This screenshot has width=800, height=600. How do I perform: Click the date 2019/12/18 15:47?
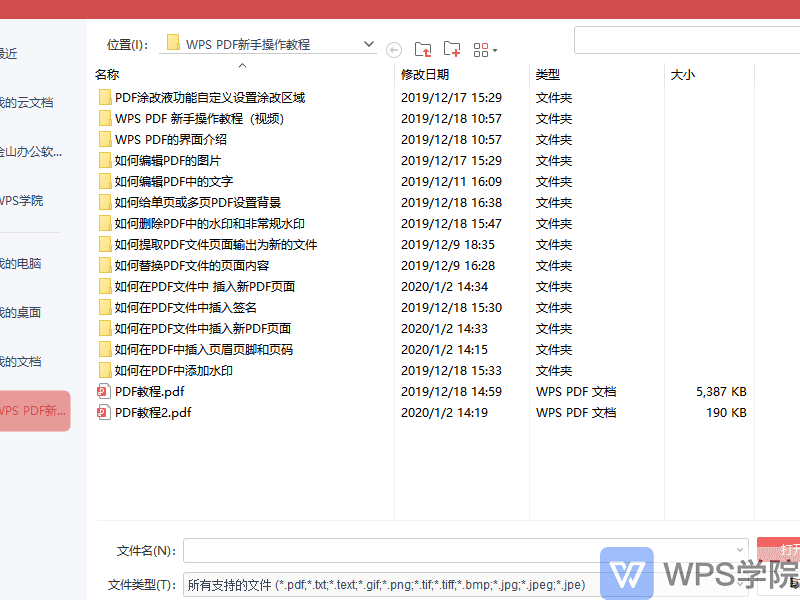coord(452,223)
